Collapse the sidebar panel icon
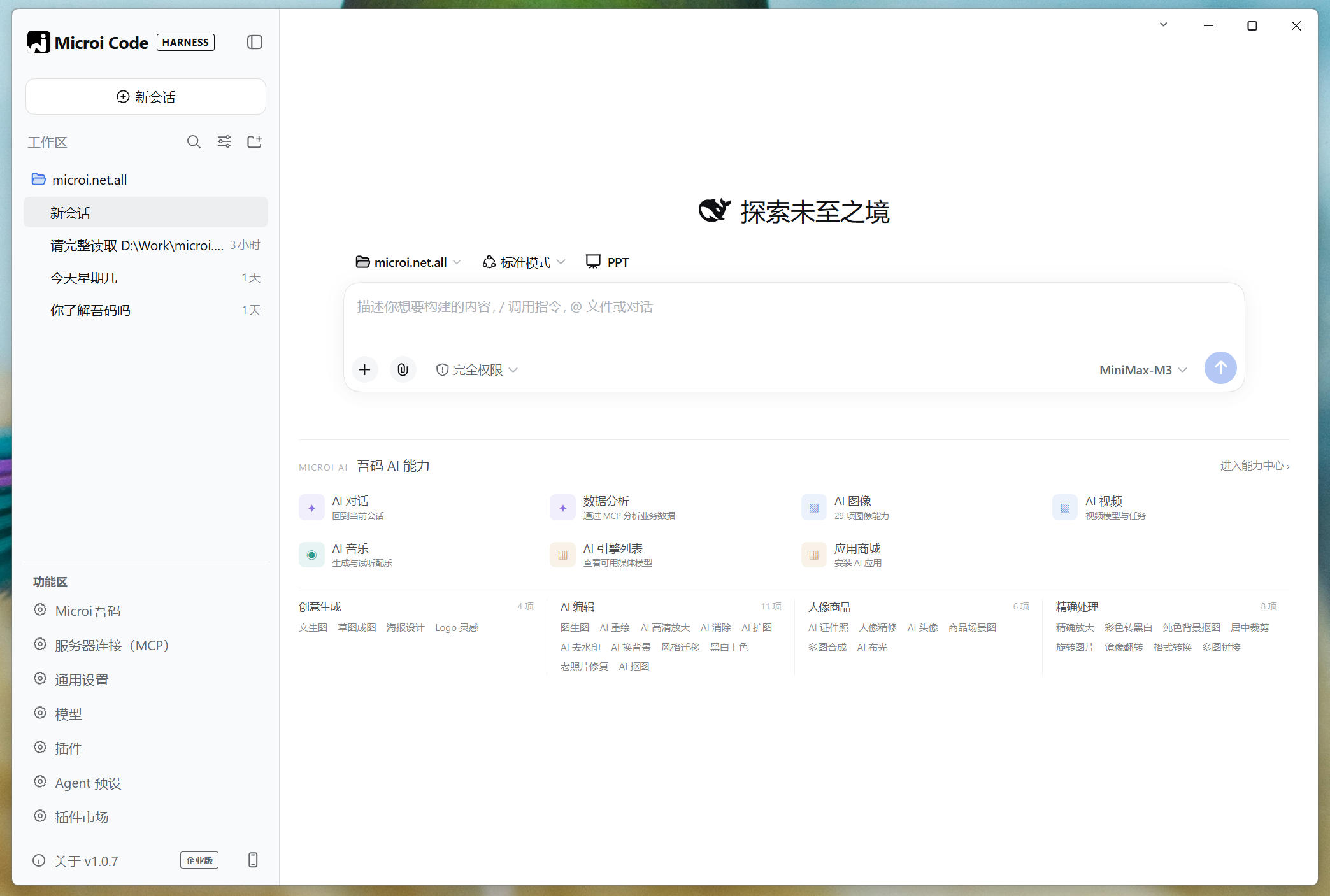 [255, 42]
